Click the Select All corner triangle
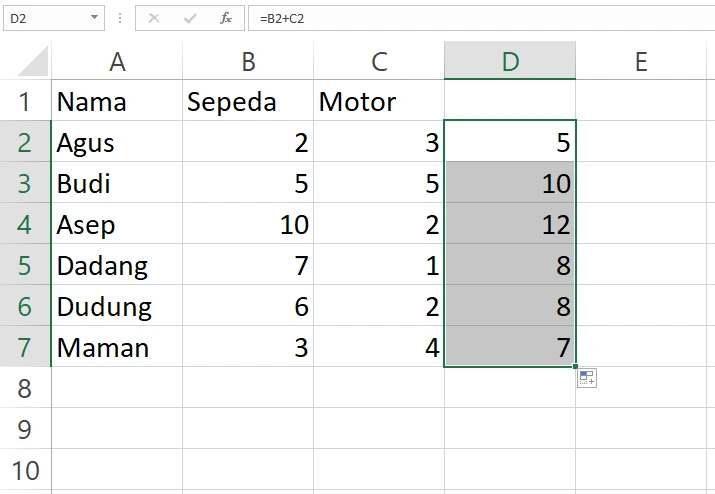The image size is (715, 494). [x=33, y=61]
